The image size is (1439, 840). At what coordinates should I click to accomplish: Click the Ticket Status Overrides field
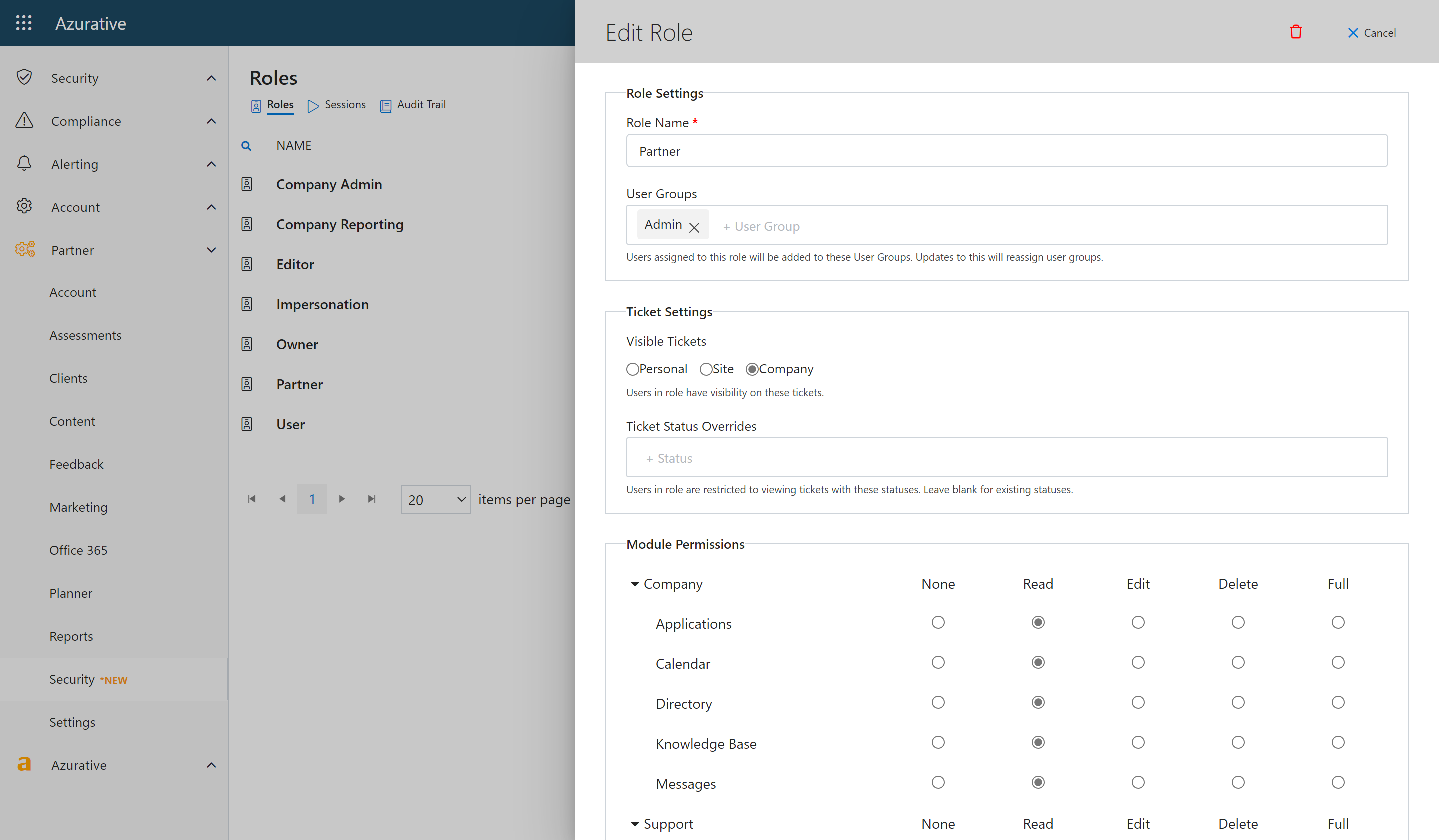pyautogui.click(x=1007, y=457)
